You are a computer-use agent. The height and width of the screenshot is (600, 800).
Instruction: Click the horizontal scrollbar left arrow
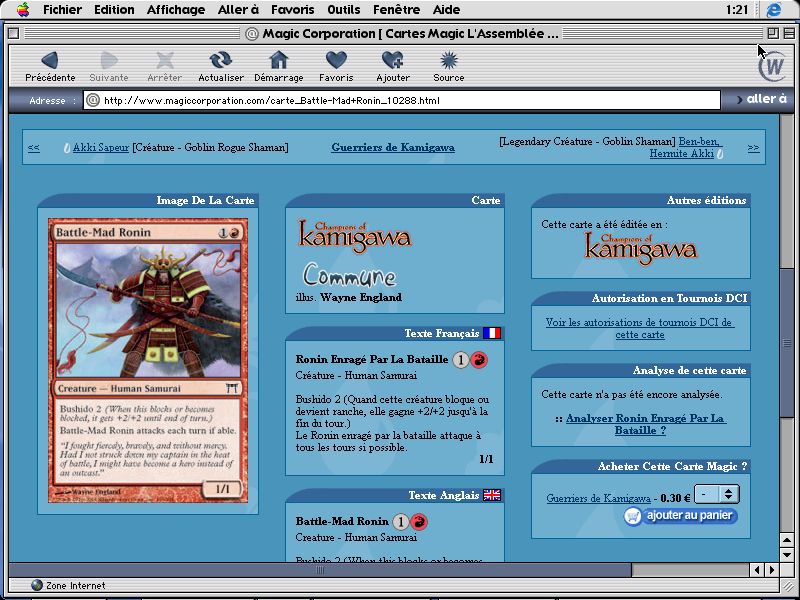click(x=756, y=569)
